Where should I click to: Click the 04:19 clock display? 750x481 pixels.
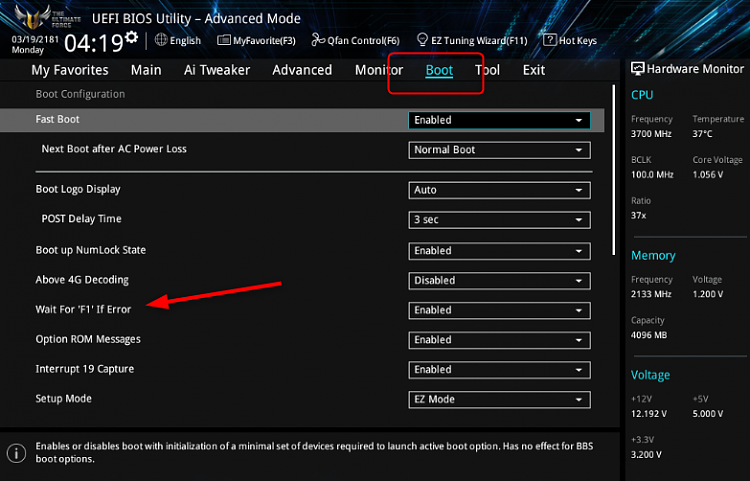coord(94,44)
